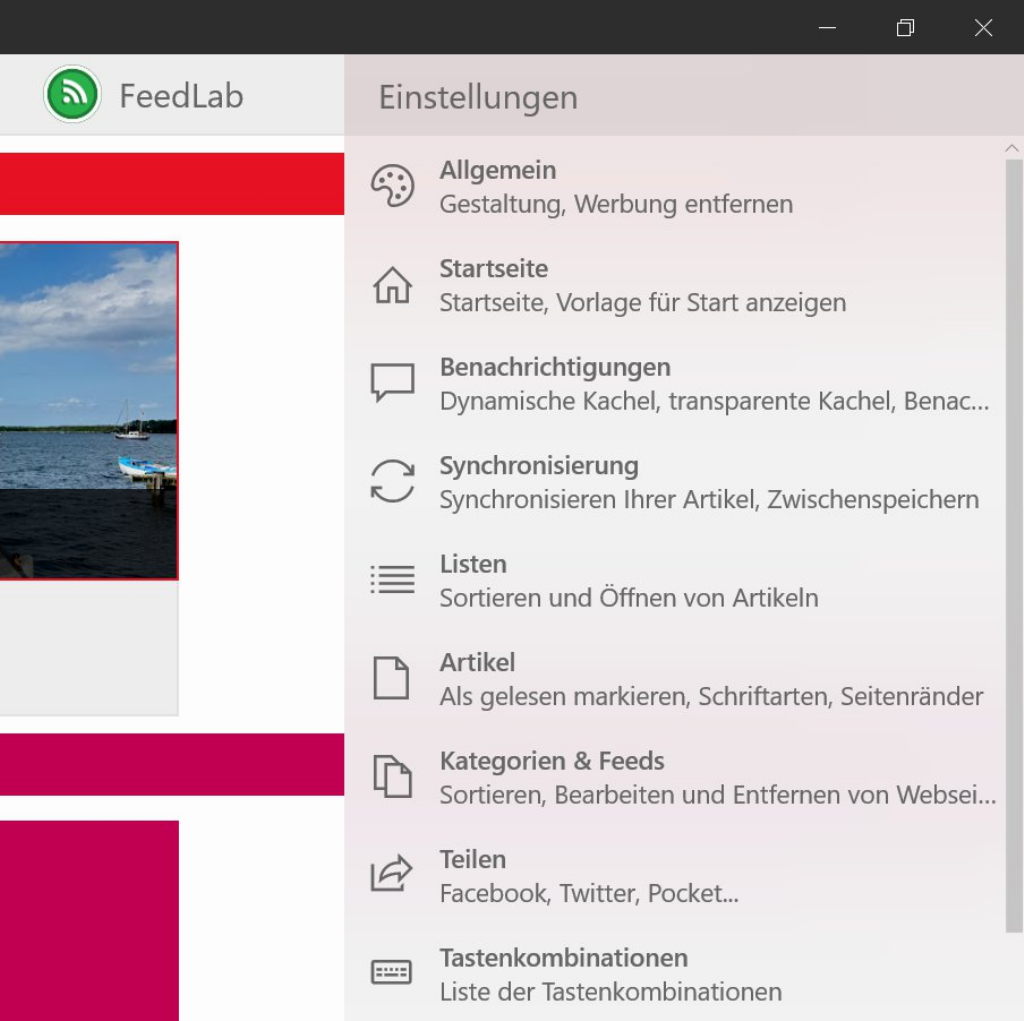Open the Artikel settings section

674,679
